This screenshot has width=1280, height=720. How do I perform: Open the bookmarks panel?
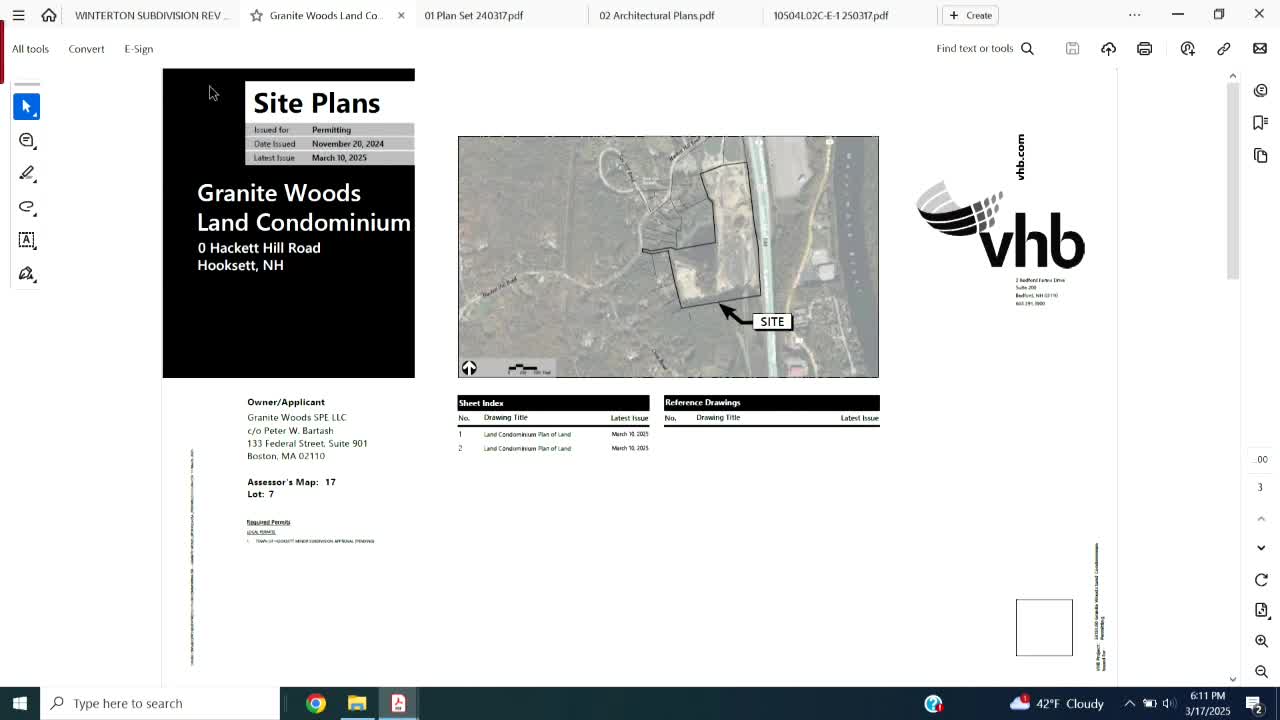(1260, 122)
